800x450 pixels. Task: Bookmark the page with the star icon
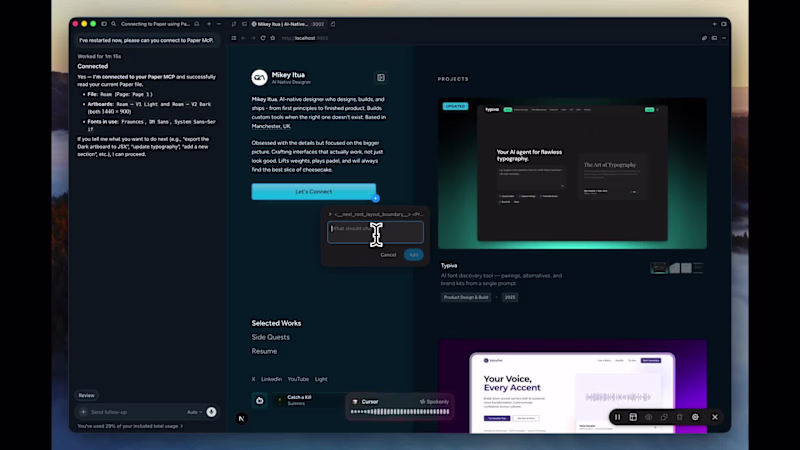(272, 38)
